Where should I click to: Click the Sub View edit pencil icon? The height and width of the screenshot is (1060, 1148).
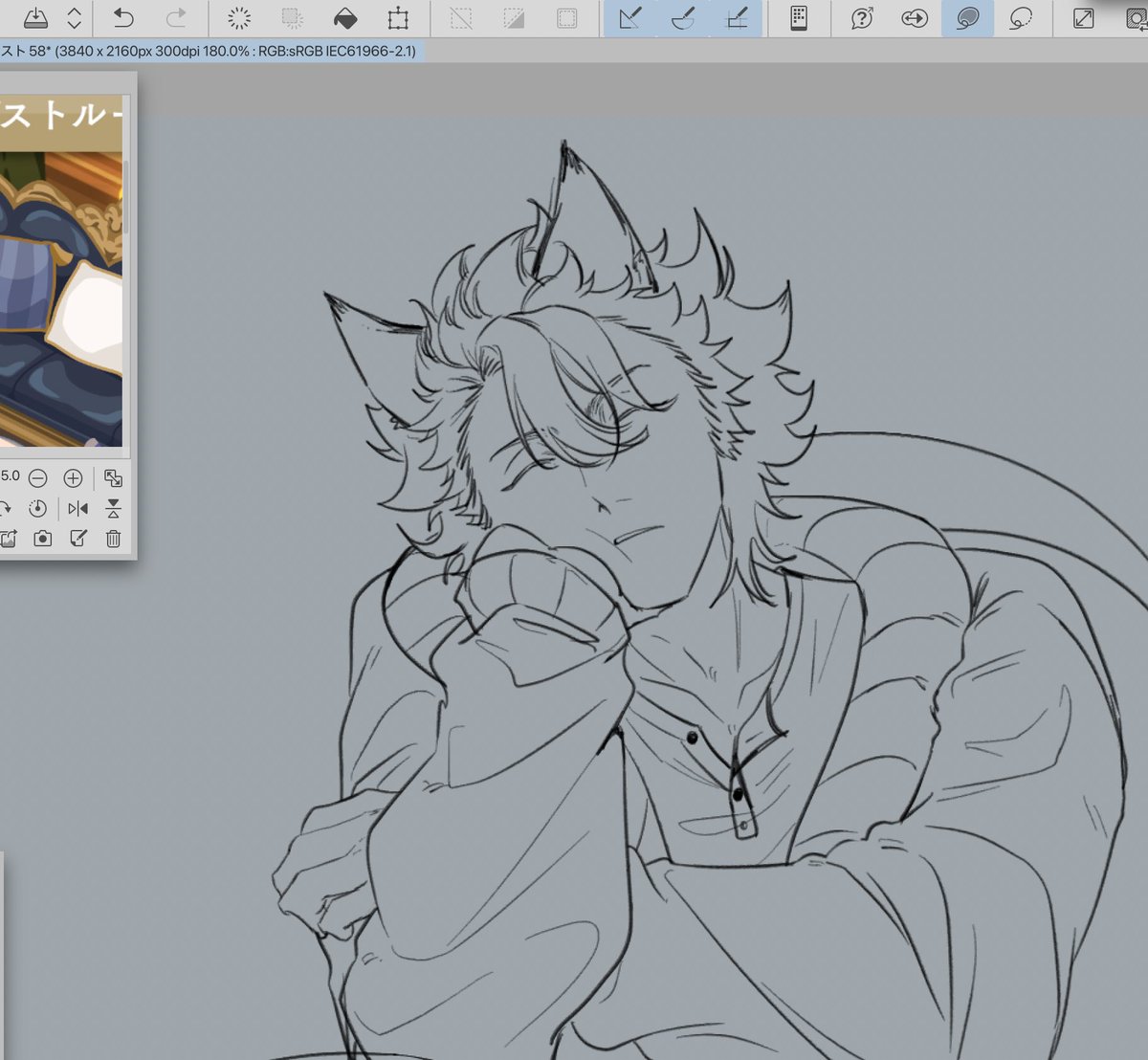pyautogui.click(x=78, y=539)
